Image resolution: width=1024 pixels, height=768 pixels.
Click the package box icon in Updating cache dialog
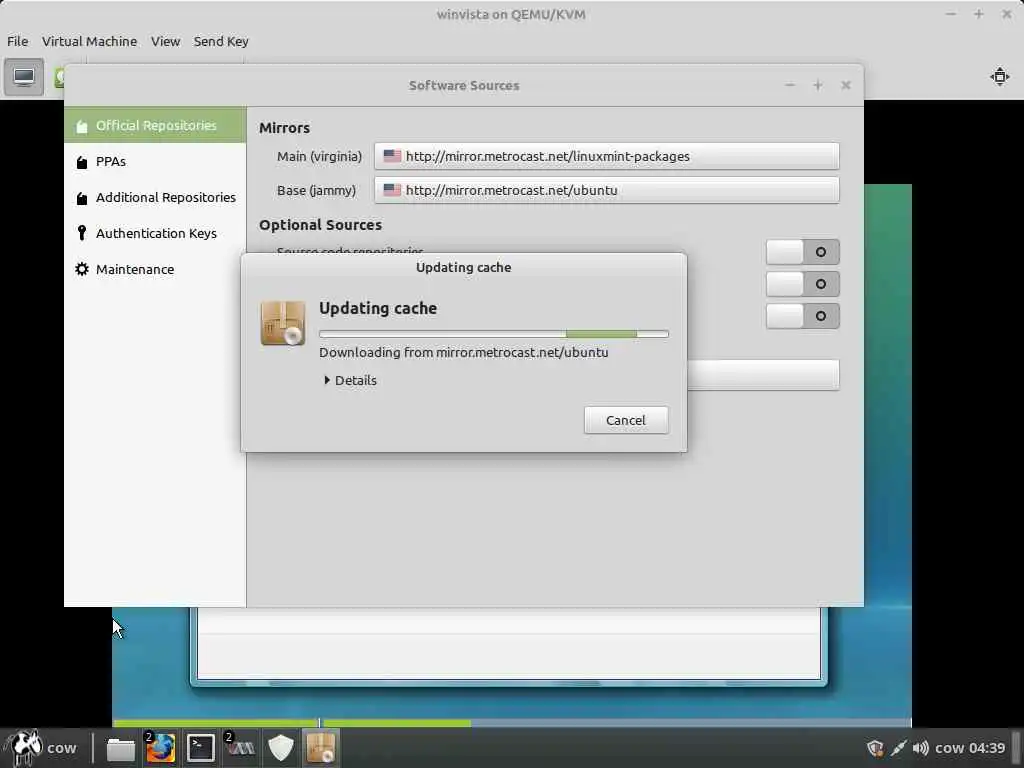[283, 323]
